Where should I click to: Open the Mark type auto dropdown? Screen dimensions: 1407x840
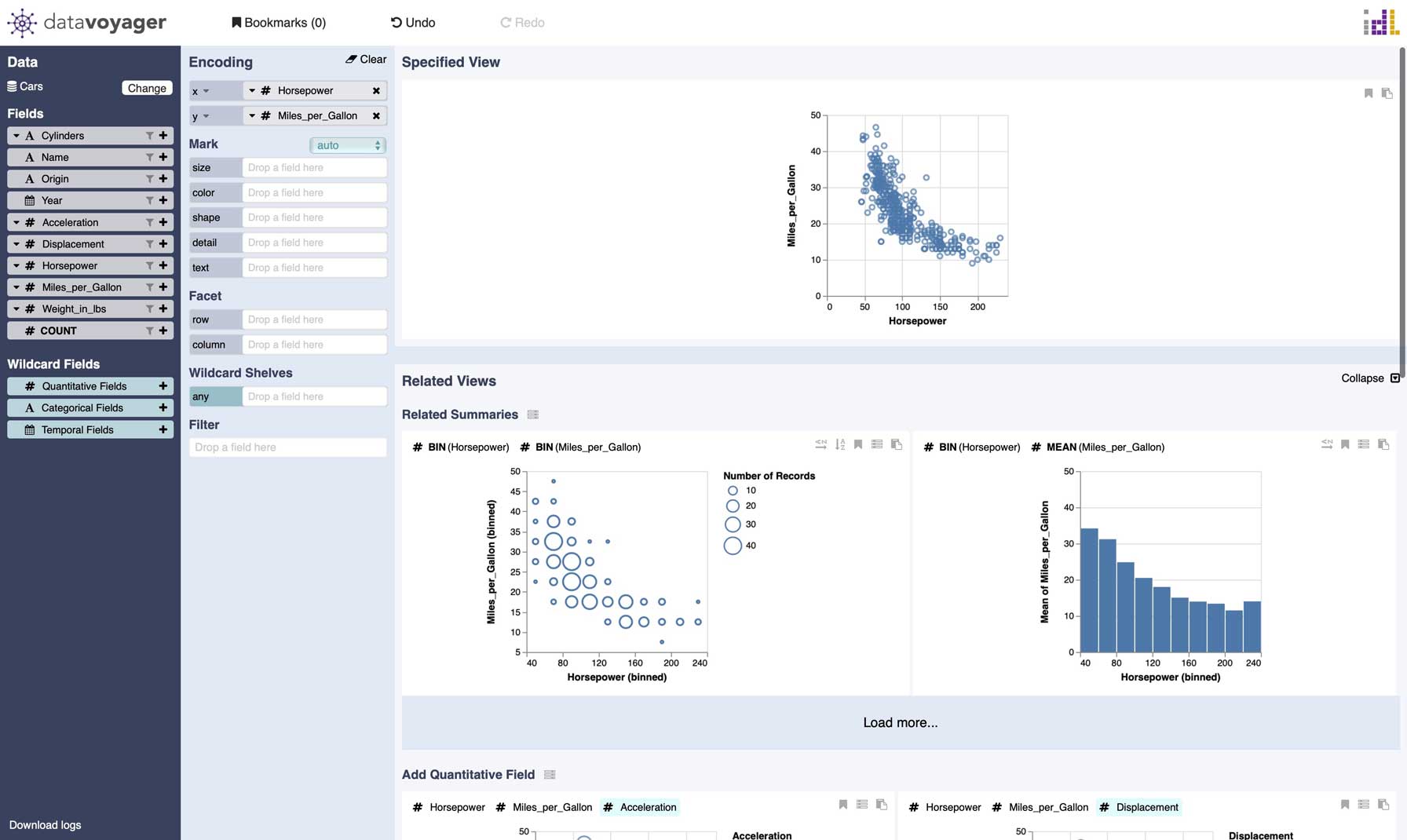(x=348, y=145)
